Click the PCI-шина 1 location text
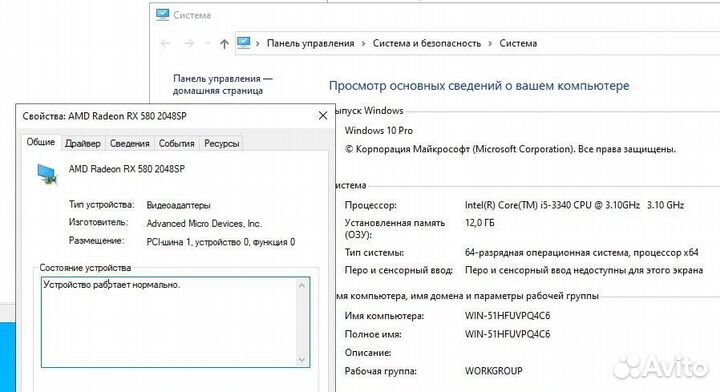Viewport: 720px width, 392px height. (x=221, y=242)
